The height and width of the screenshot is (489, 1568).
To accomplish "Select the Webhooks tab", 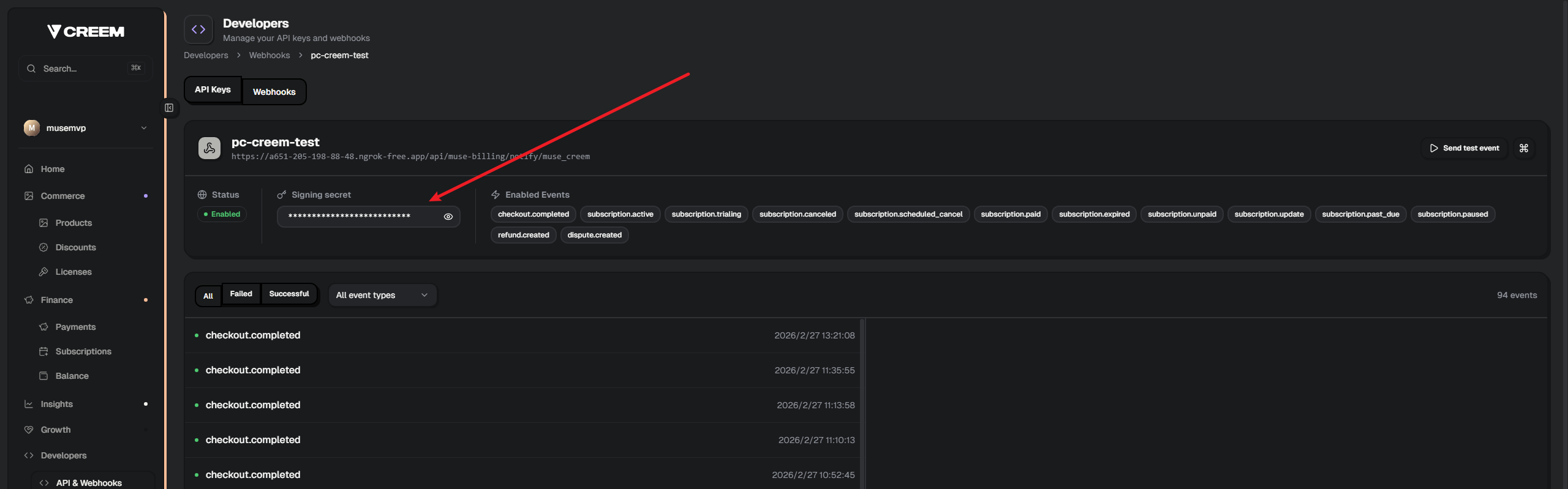I will coord(274,92).
